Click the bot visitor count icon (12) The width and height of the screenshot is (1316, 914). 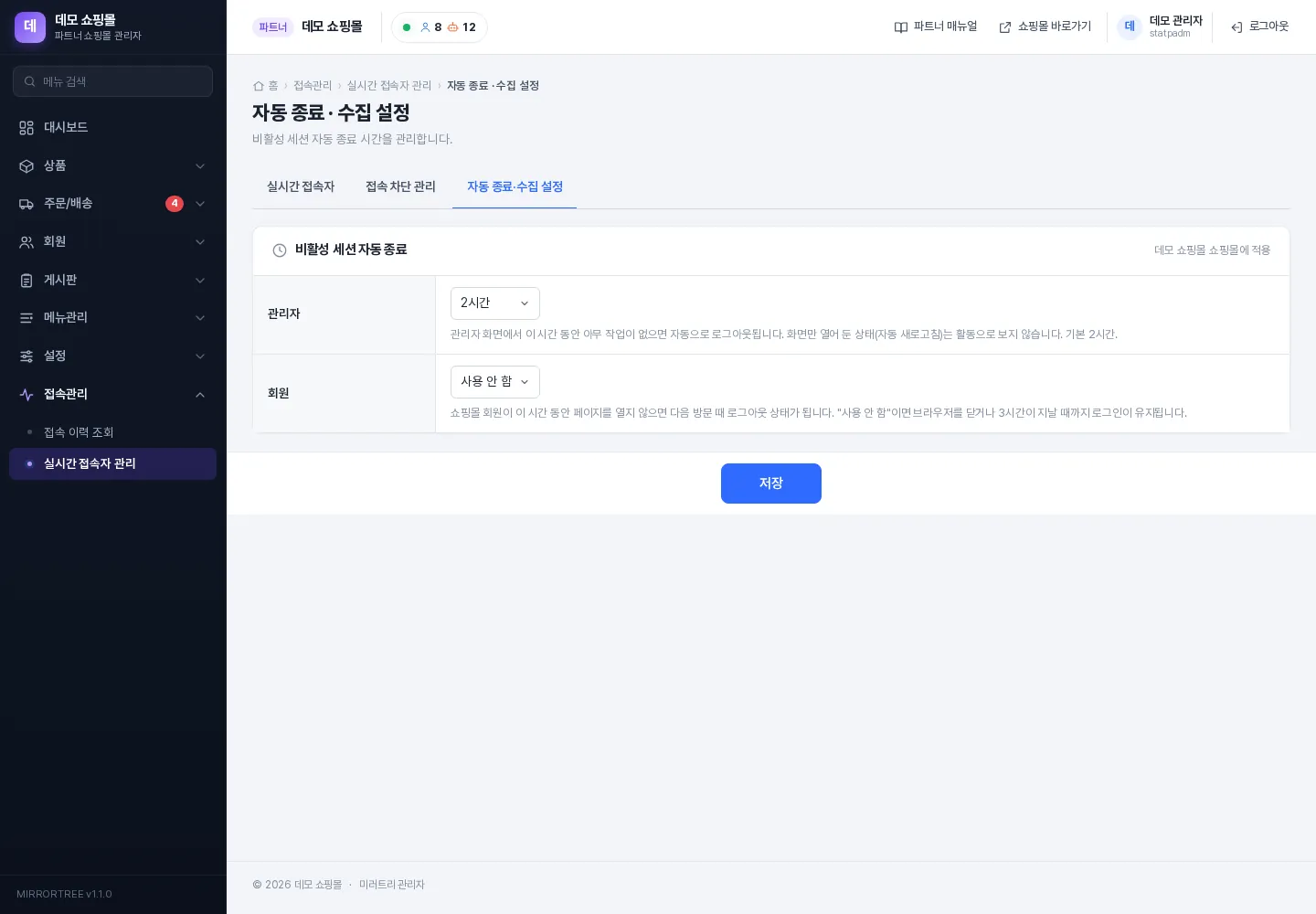pos(452,27)
